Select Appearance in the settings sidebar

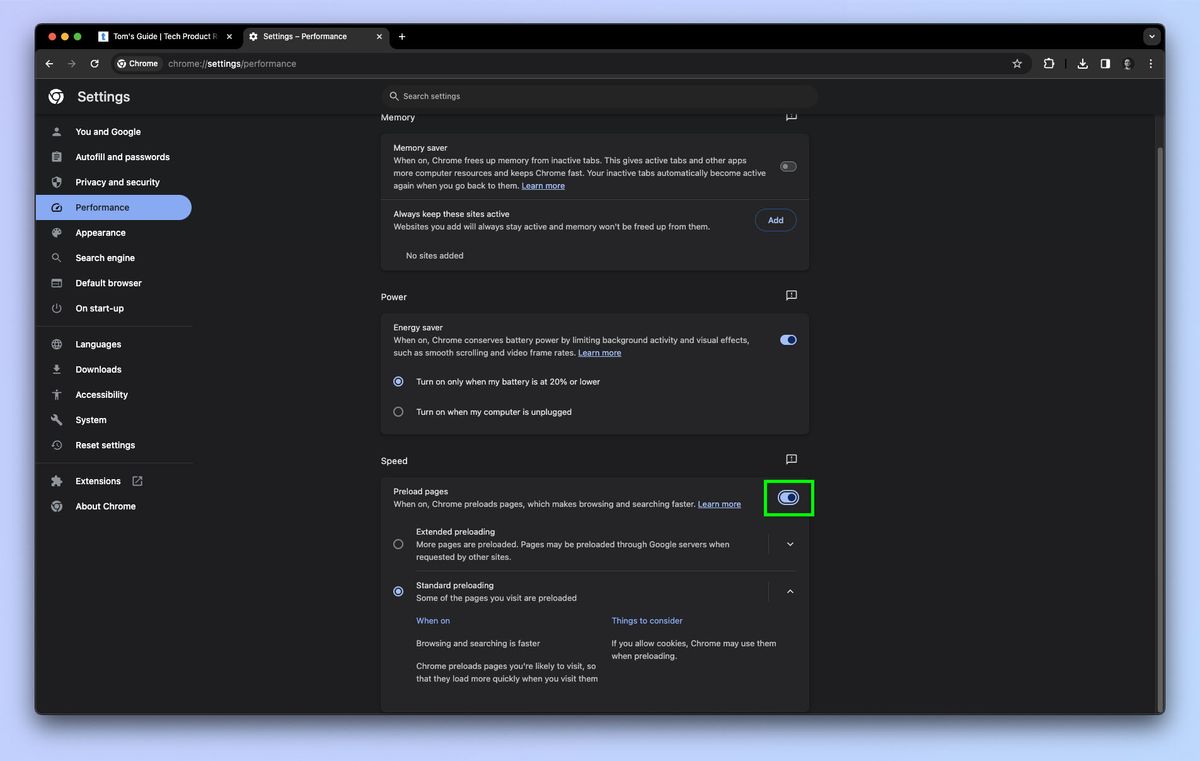click(x=100, y=232)
